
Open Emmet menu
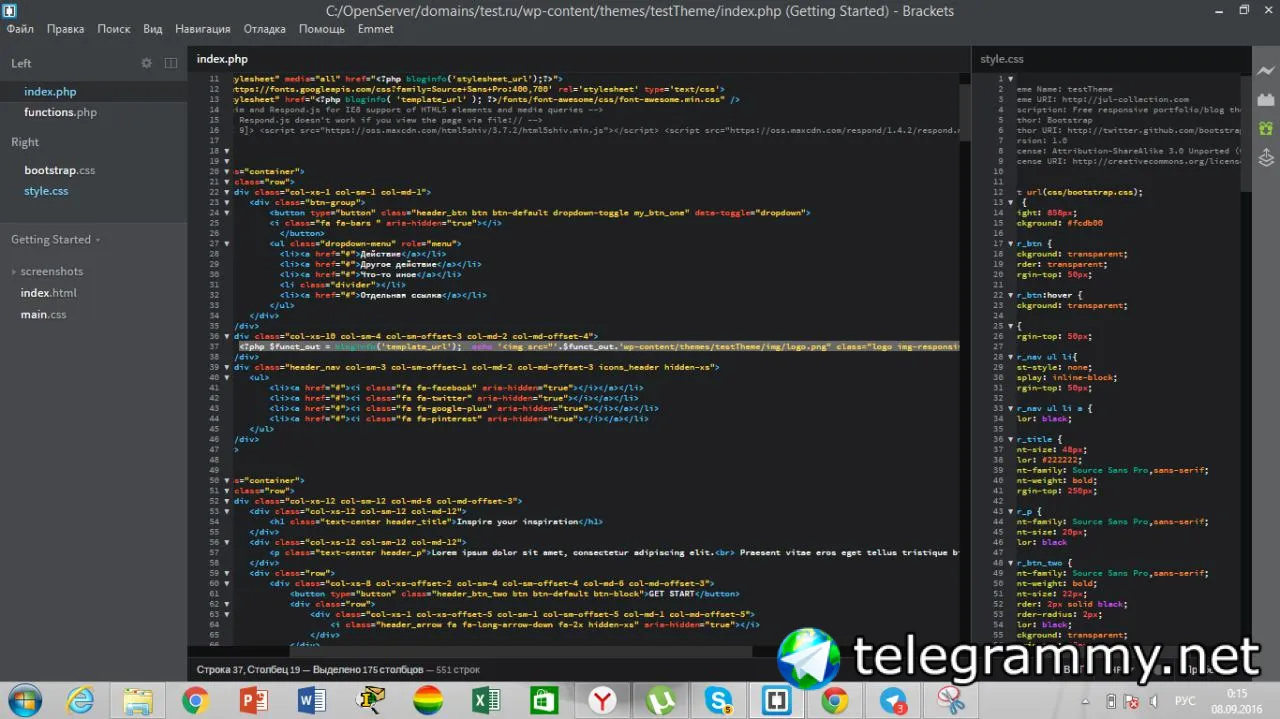pos(376,29)
